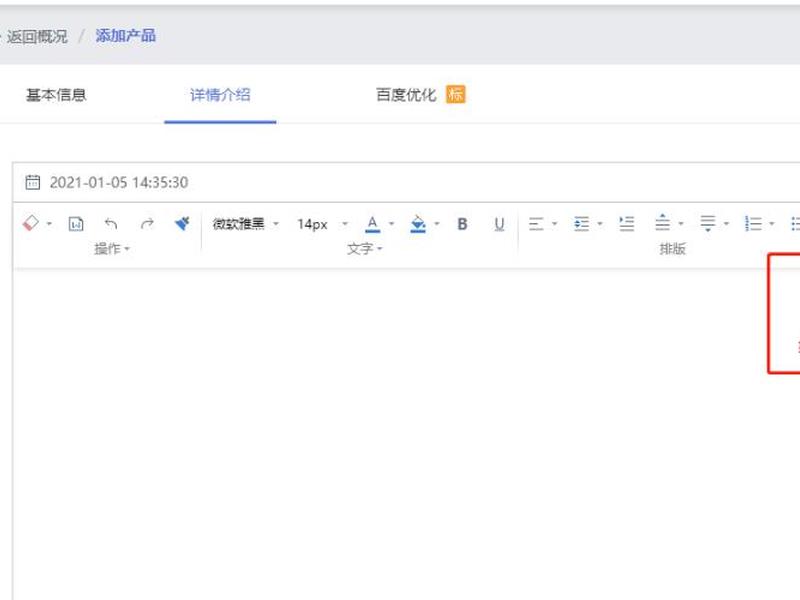Image resolution: width=800 pixels, height=600 pixels.
Task: Open the indent options dropdown arrow
Action: point(600,223)
